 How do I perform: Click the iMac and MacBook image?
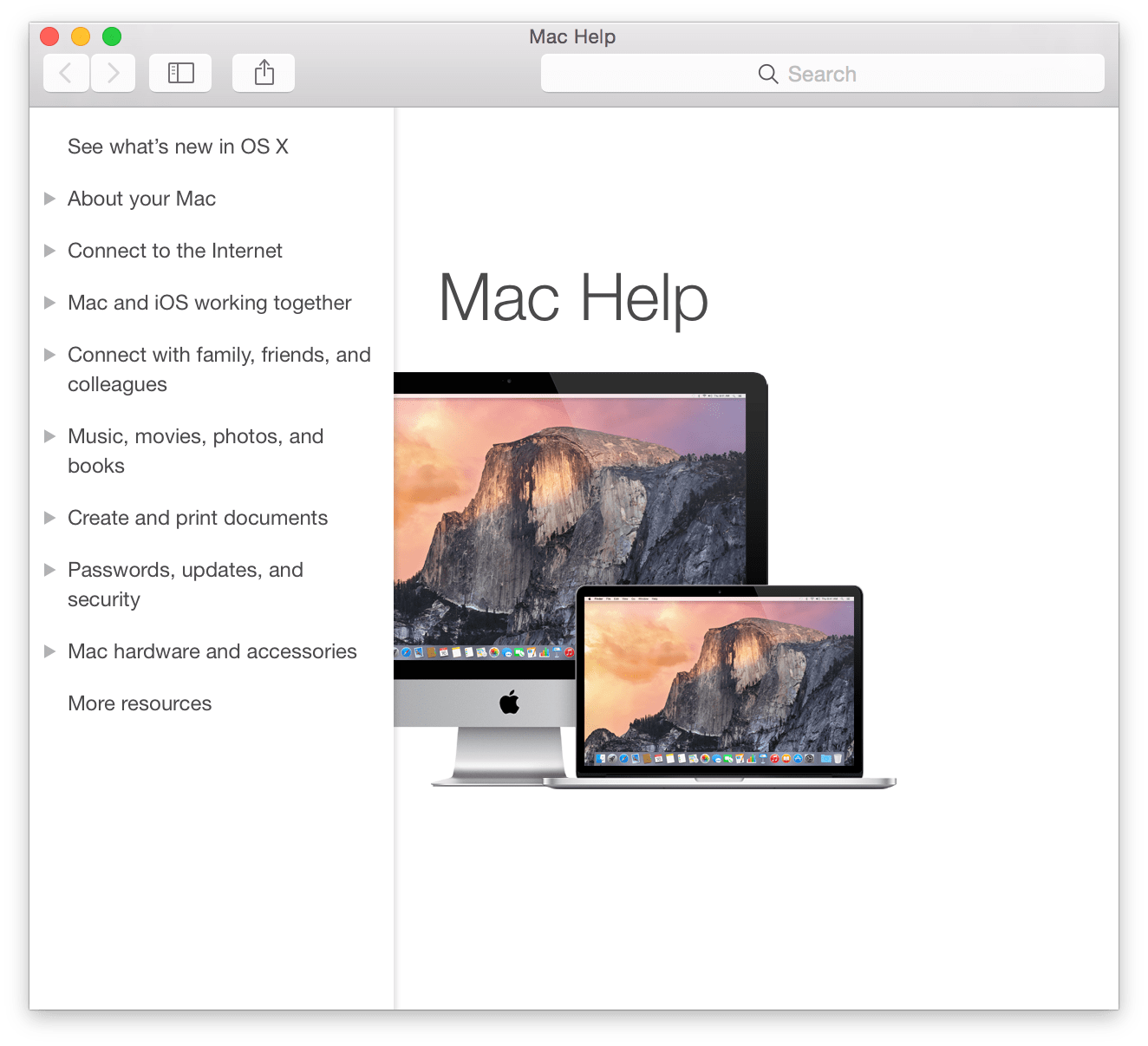tap(645, 580)
